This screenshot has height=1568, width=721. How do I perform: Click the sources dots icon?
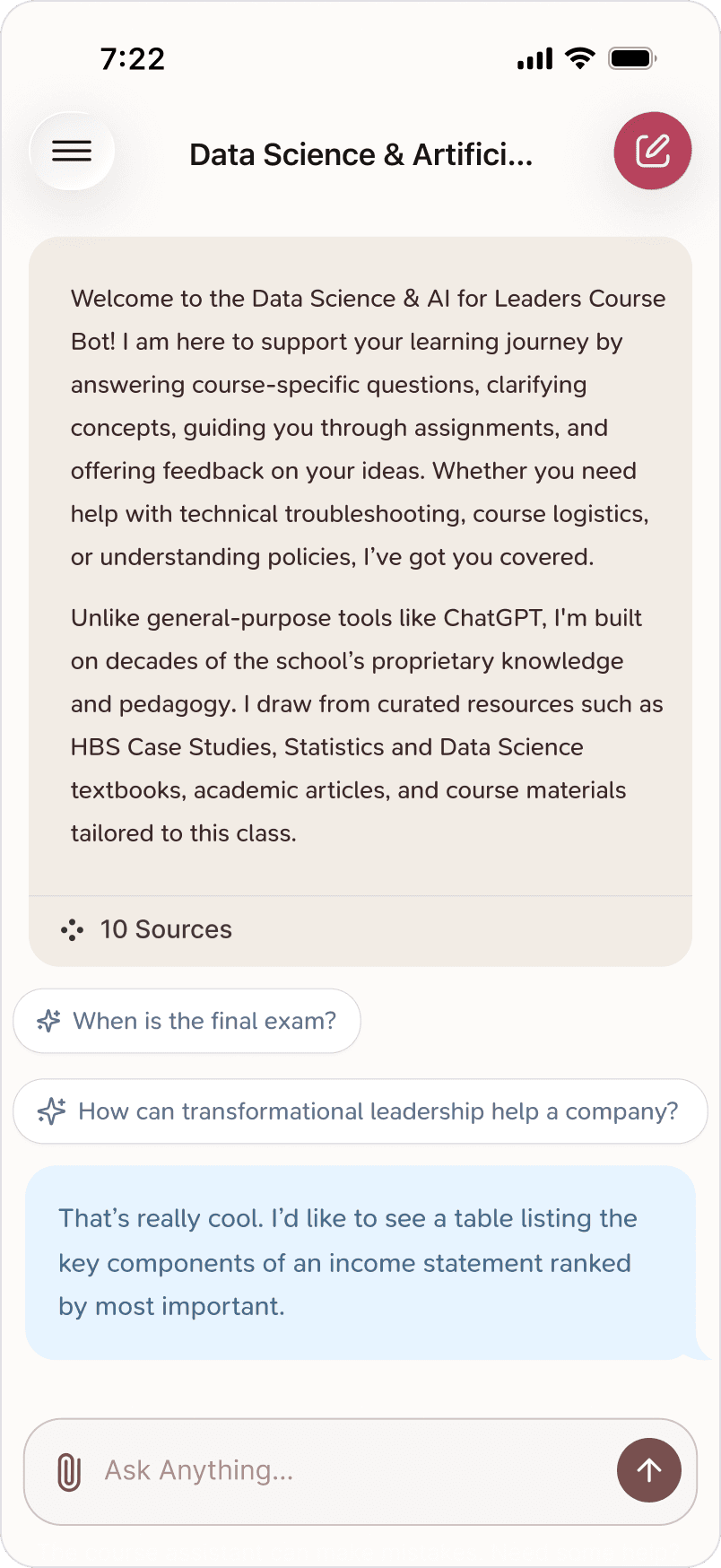click(x=72, y=930)
